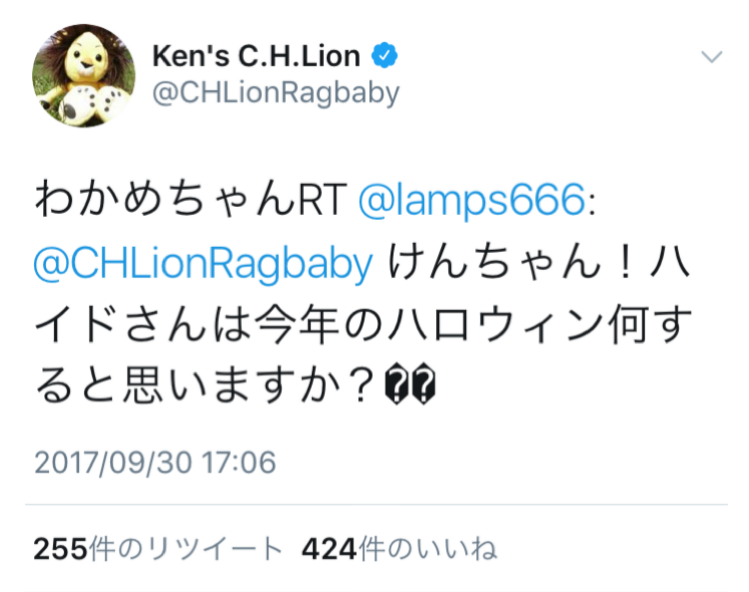
Task: View the 255件のリツイート list
Action: (158, 548)
